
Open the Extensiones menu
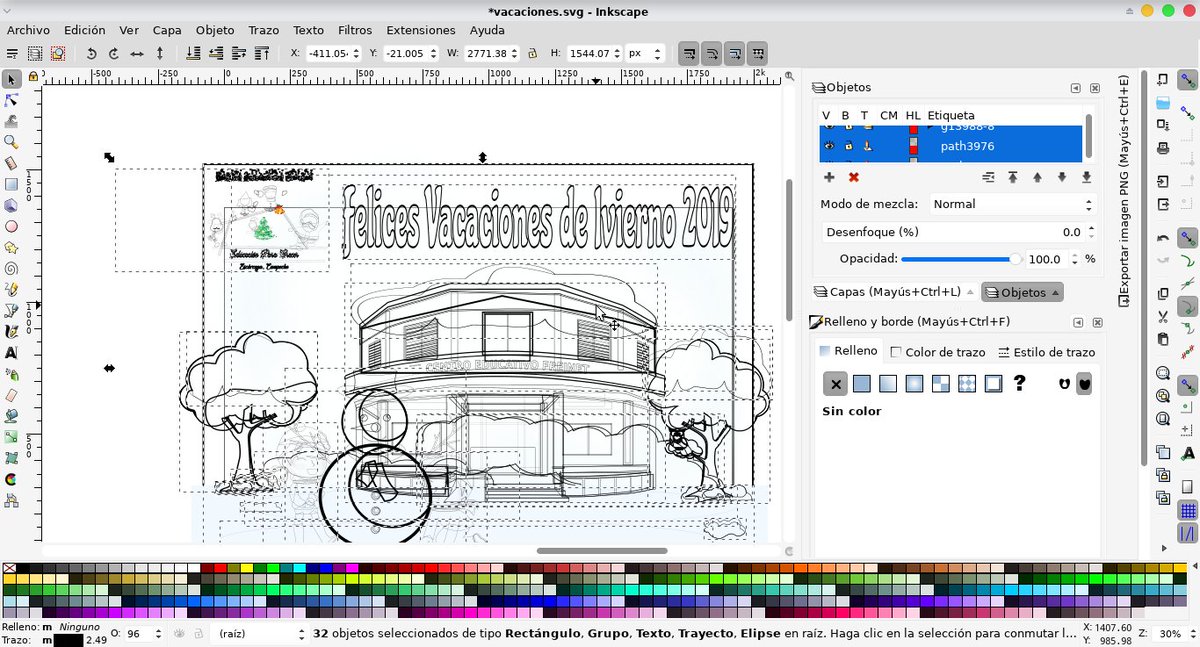[421, 30]
